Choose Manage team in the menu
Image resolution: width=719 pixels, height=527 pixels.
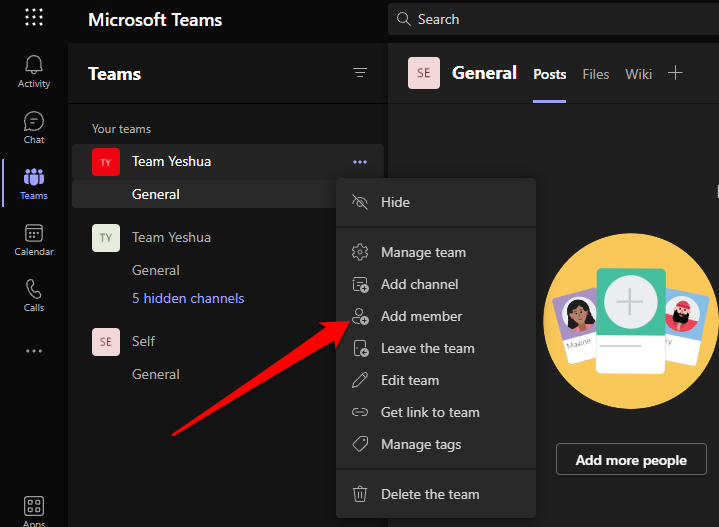coord(423,252)
